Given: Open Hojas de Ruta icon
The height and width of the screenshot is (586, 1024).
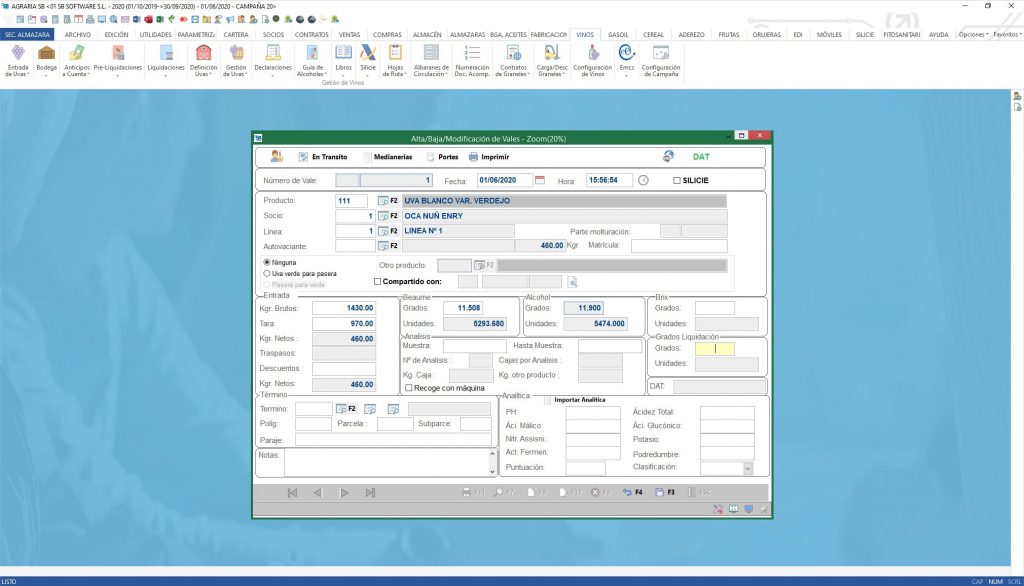Looking at the screenshot, I should (x=395, y=53).
